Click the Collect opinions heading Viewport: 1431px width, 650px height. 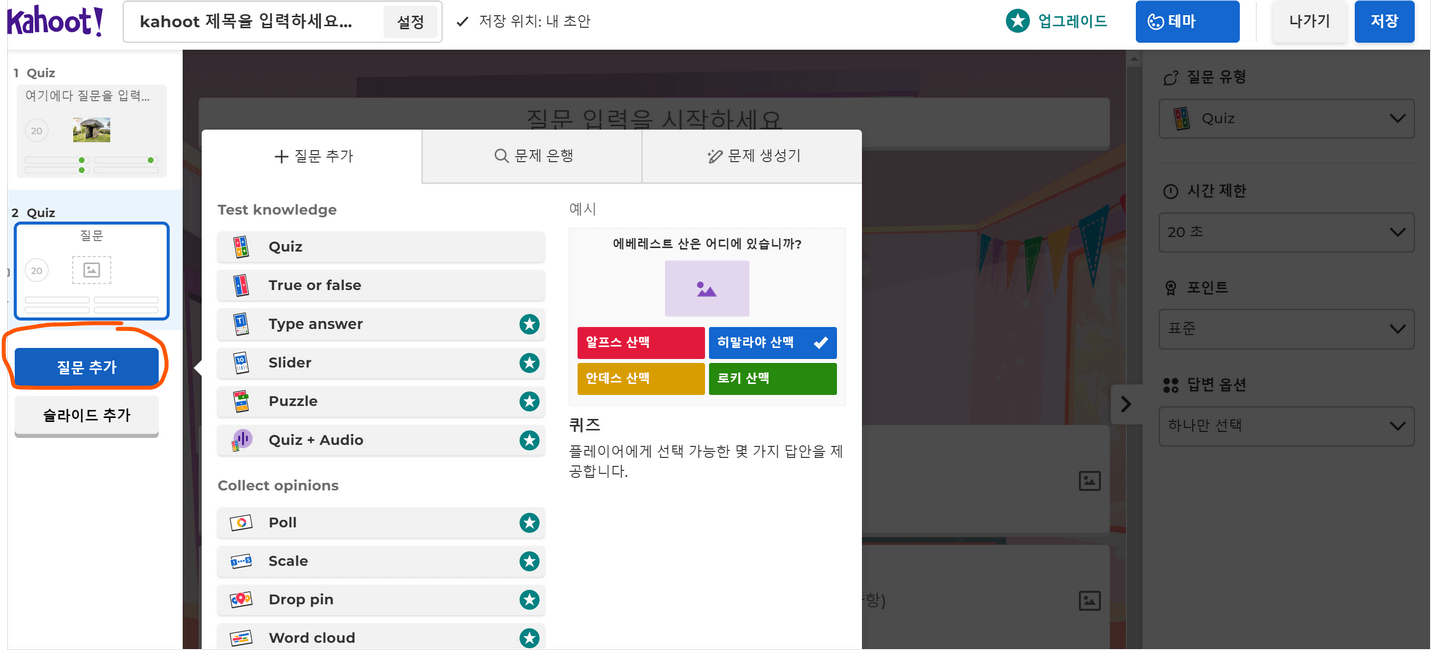click(278, 486)
